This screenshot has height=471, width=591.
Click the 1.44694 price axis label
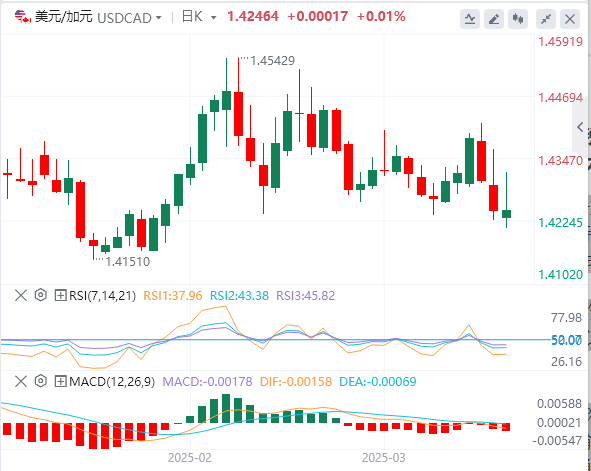560,98
